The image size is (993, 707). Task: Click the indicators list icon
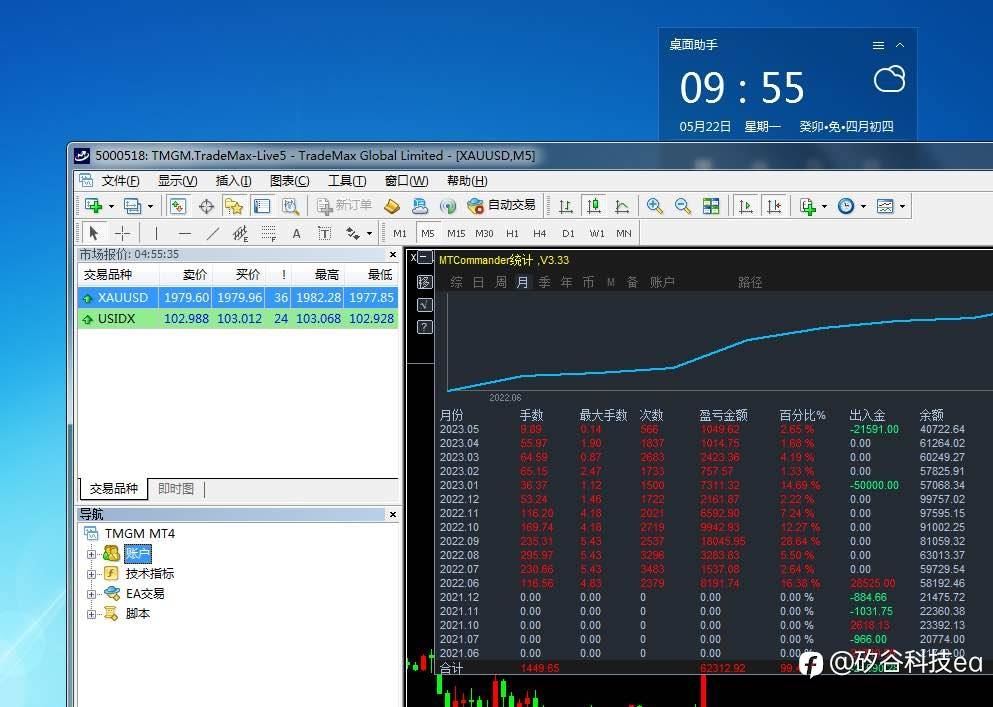[x=807, y=206]
